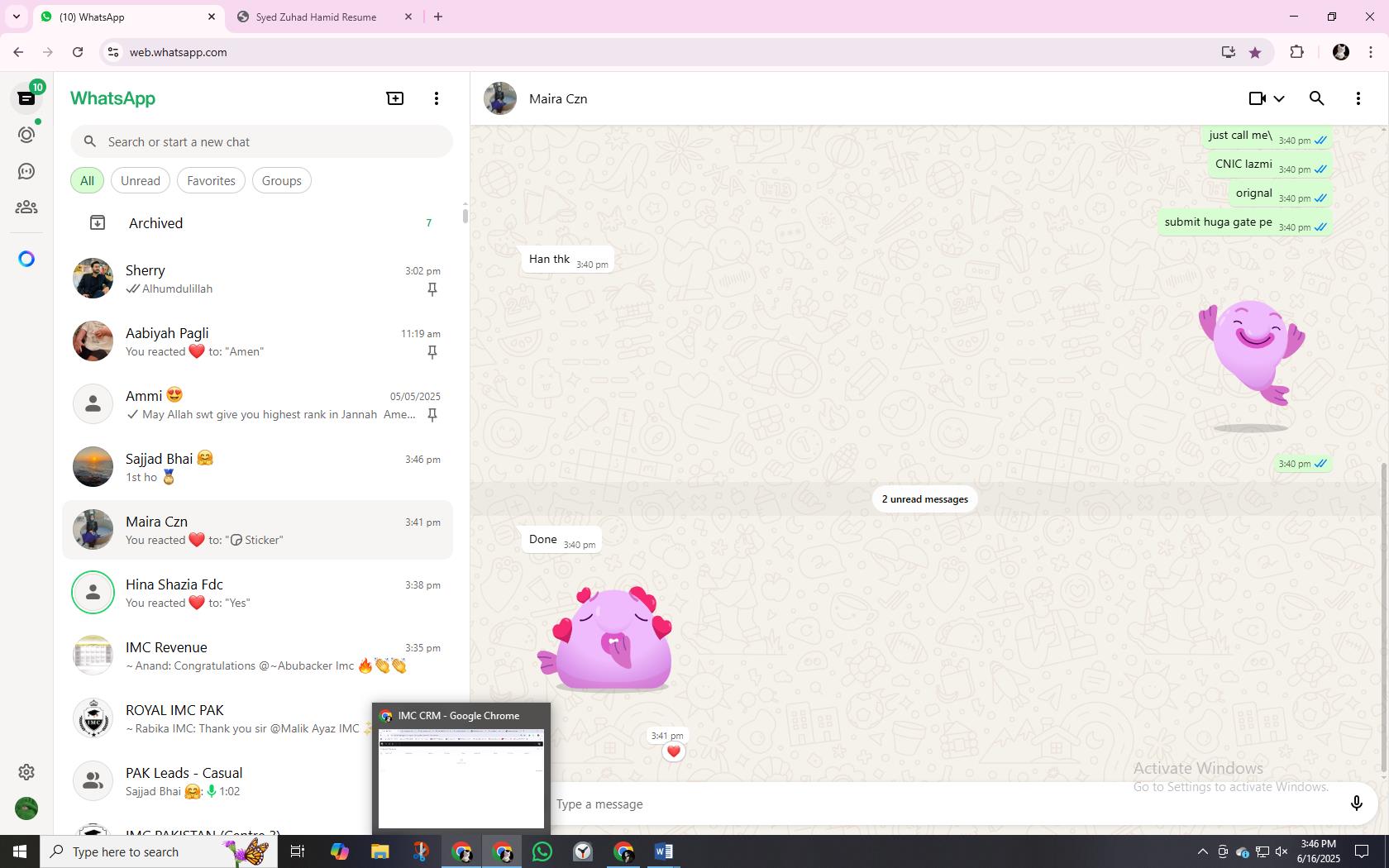
Task: Open the Chrome profile avatar
Action: tap(1341, 52)
